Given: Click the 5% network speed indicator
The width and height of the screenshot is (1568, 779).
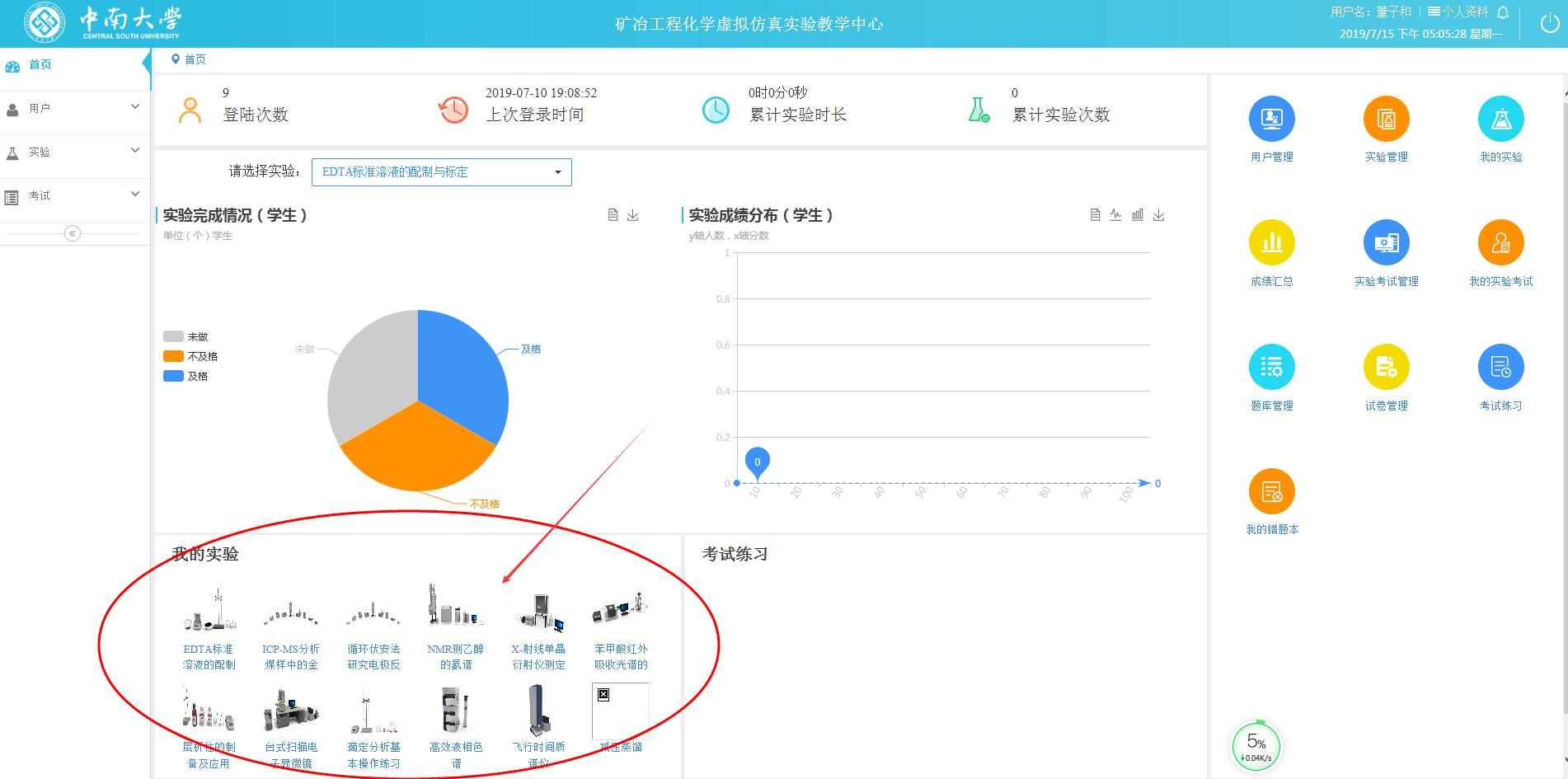Looking at the screenshot, I should coord(1256,744).
